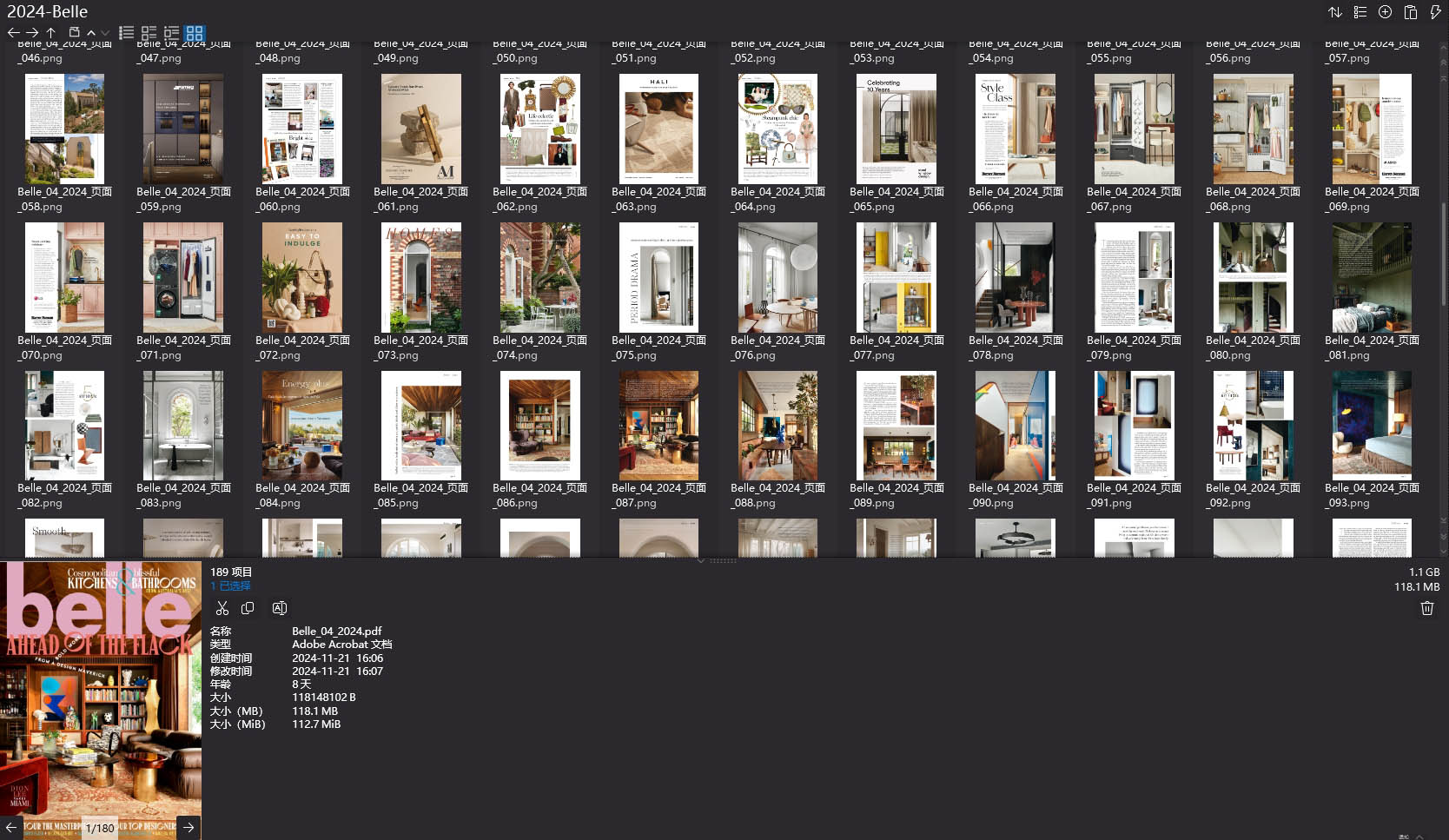Image resolution: width=1449 pixels, height=840 pixels.
Task: Select thumbnail of page _066.png Style Class
Action: point(1016,129)
